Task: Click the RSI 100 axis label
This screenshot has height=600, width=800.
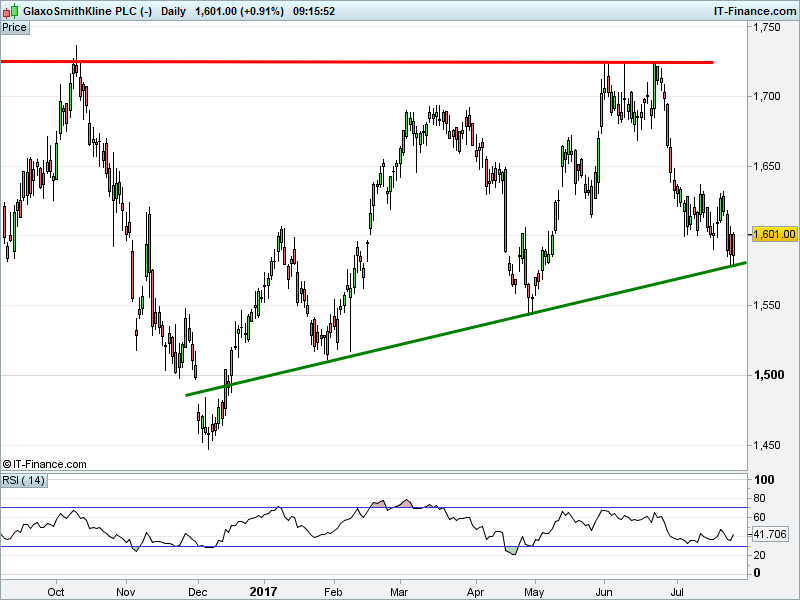Action: pos(764,480)
